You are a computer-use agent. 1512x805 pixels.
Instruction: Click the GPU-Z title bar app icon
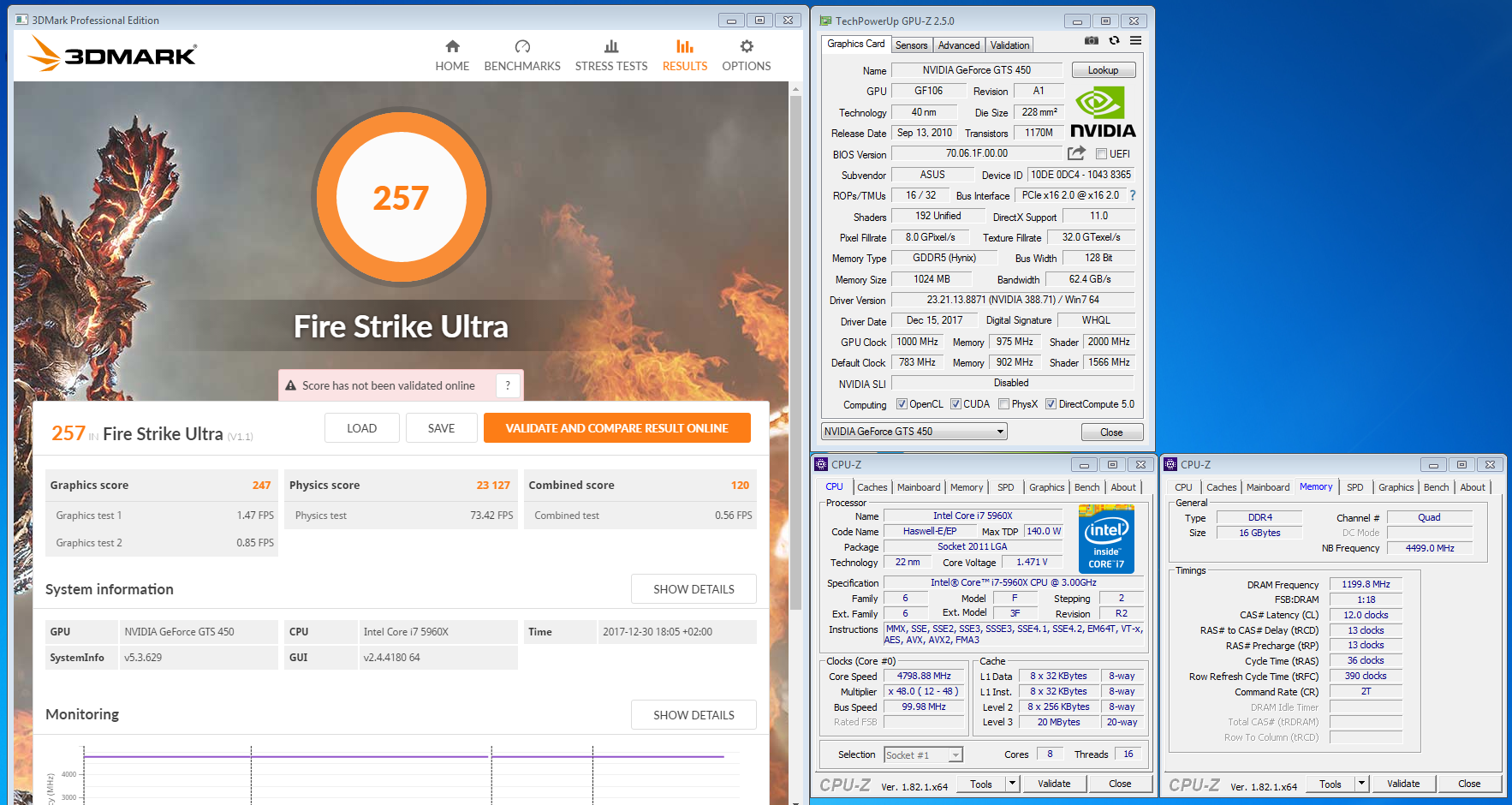[826, 21]
